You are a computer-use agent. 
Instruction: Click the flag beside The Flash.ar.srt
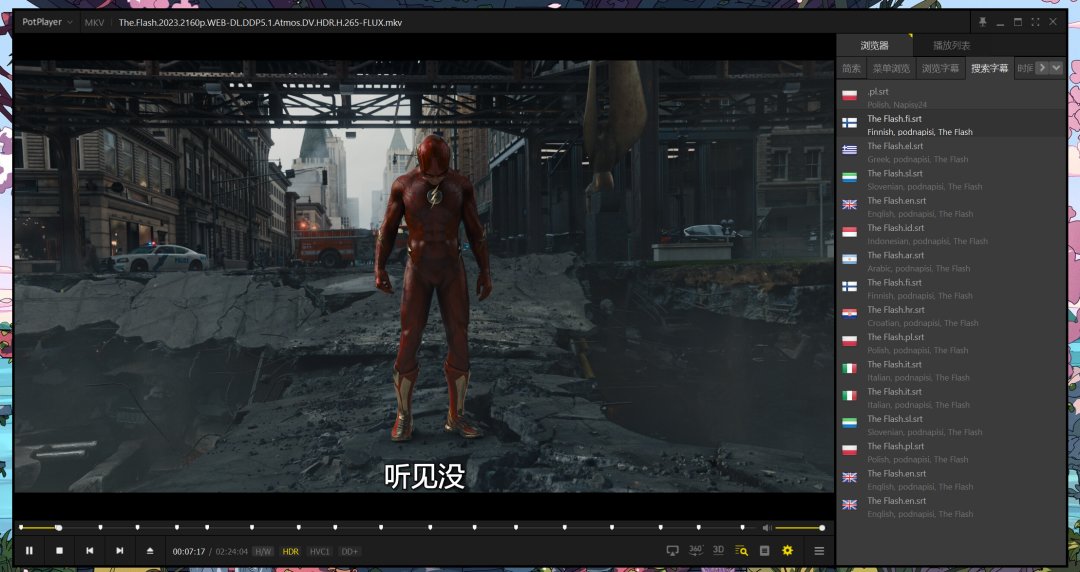(x=849, y=259)
